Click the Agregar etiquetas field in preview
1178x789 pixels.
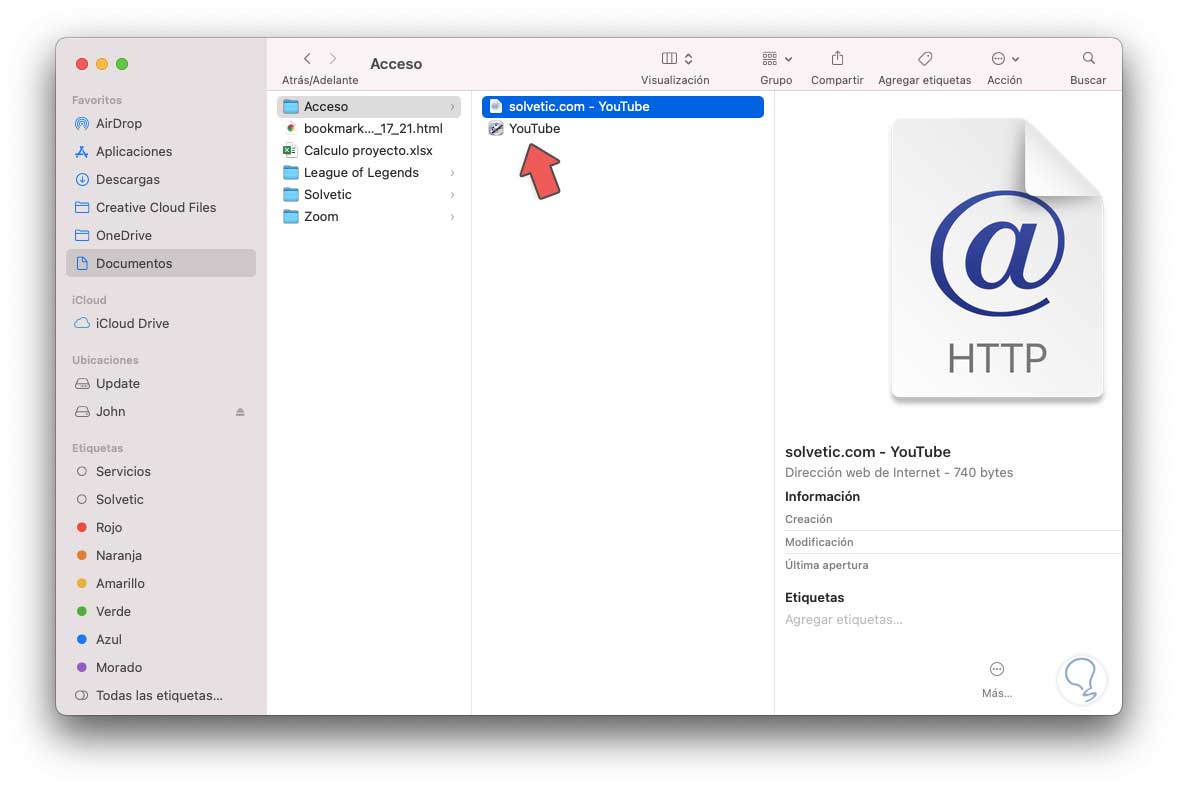click(x=844, y=620)
